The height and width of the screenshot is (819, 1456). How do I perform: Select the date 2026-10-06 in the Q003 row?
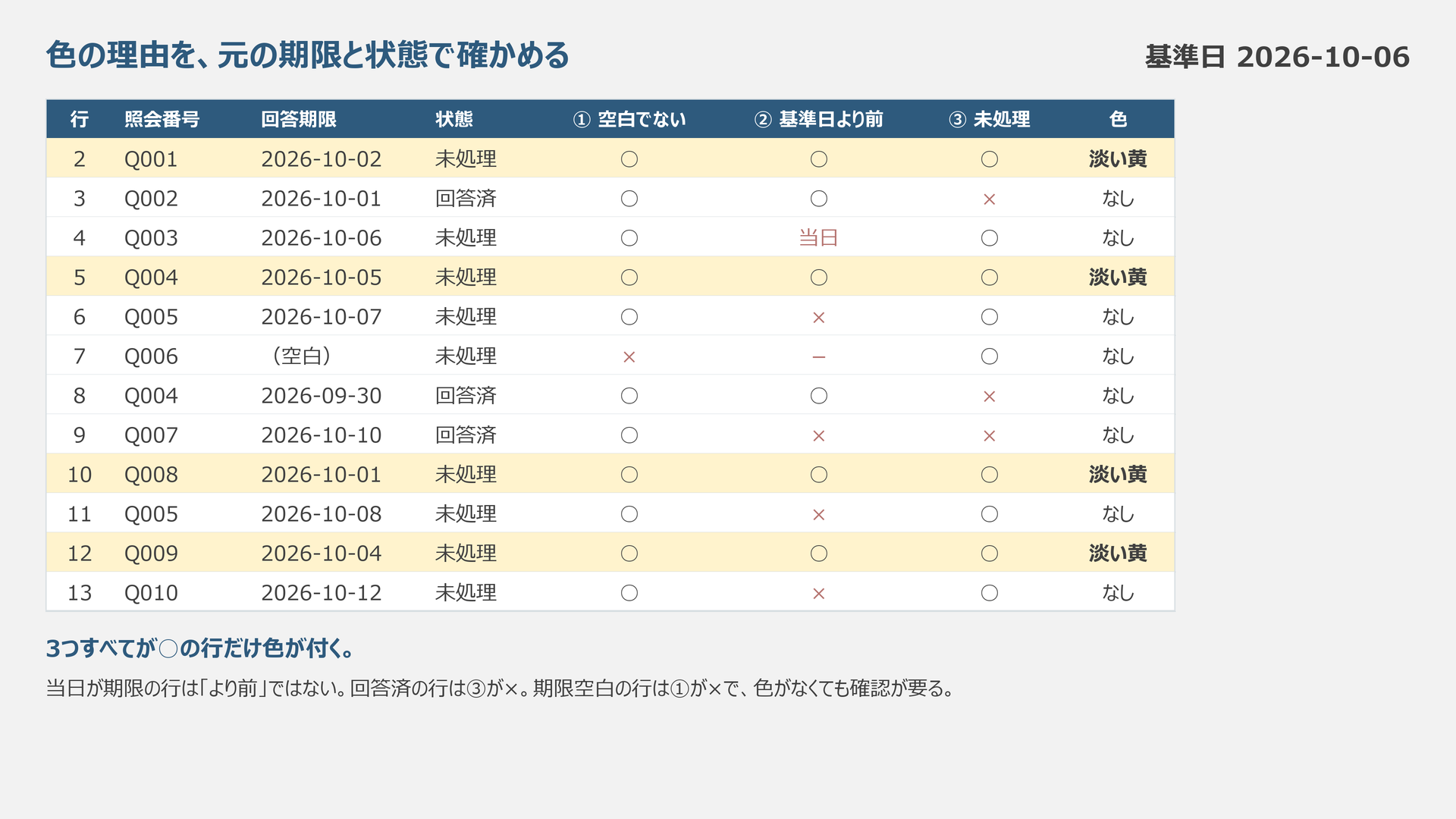pos(322,238)
